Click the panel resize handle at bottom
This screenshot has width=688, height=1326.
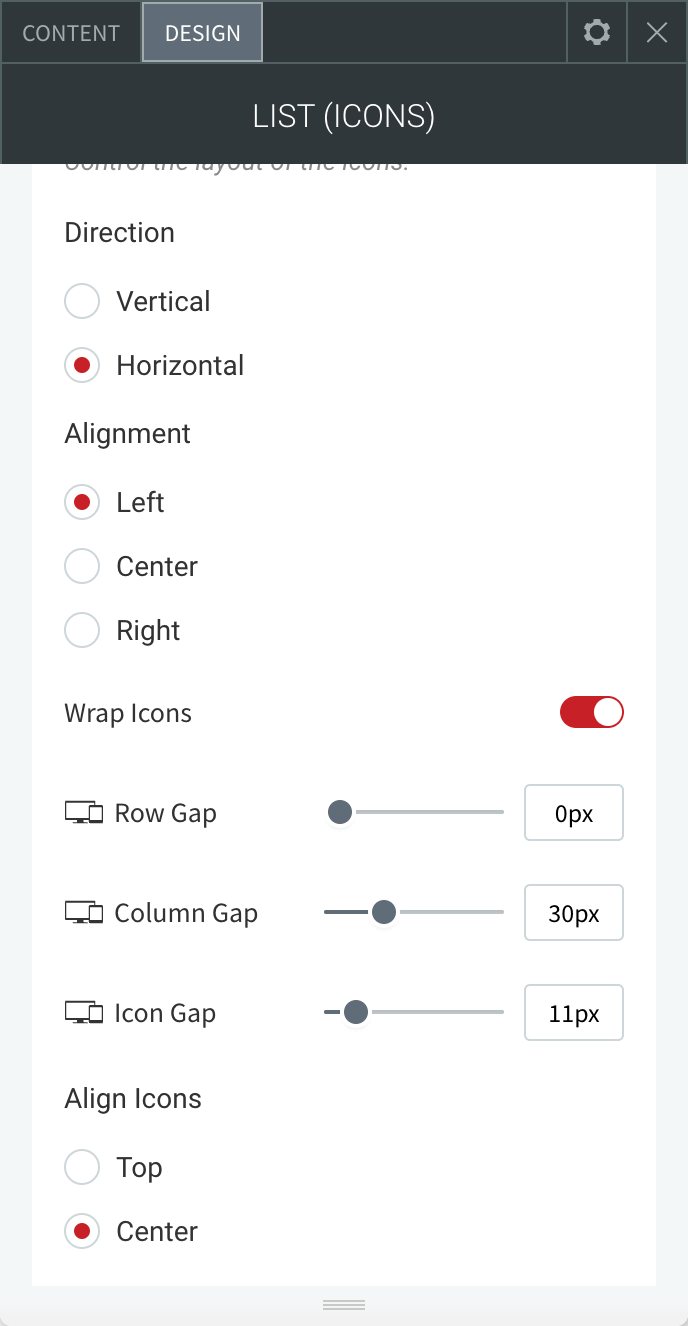coord(344,1305)
